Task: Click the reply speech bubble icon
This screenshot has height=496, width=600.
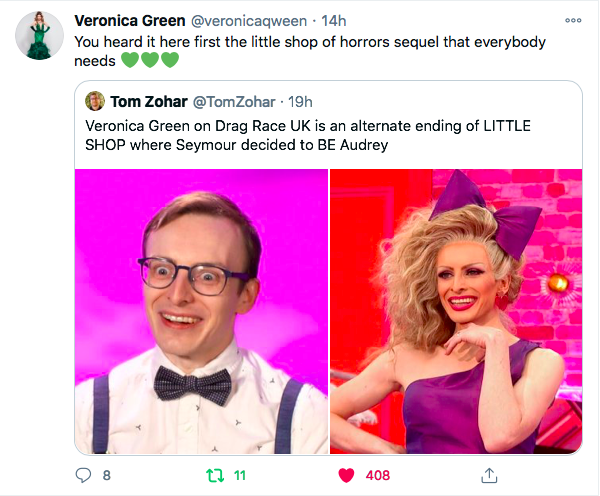Action: click(83, 475)
